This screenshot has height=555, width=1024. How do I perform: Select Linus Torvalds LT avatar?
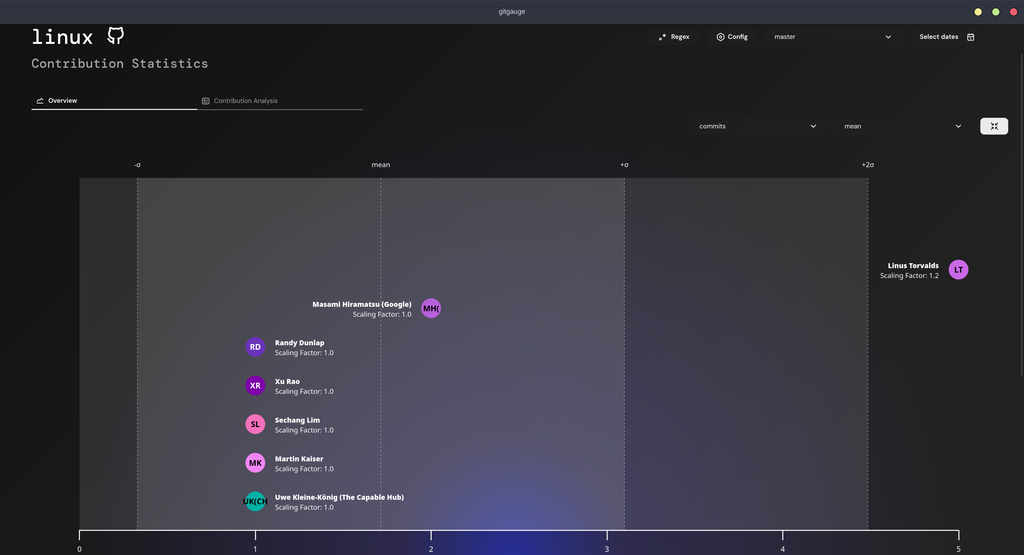coord(958,270)
